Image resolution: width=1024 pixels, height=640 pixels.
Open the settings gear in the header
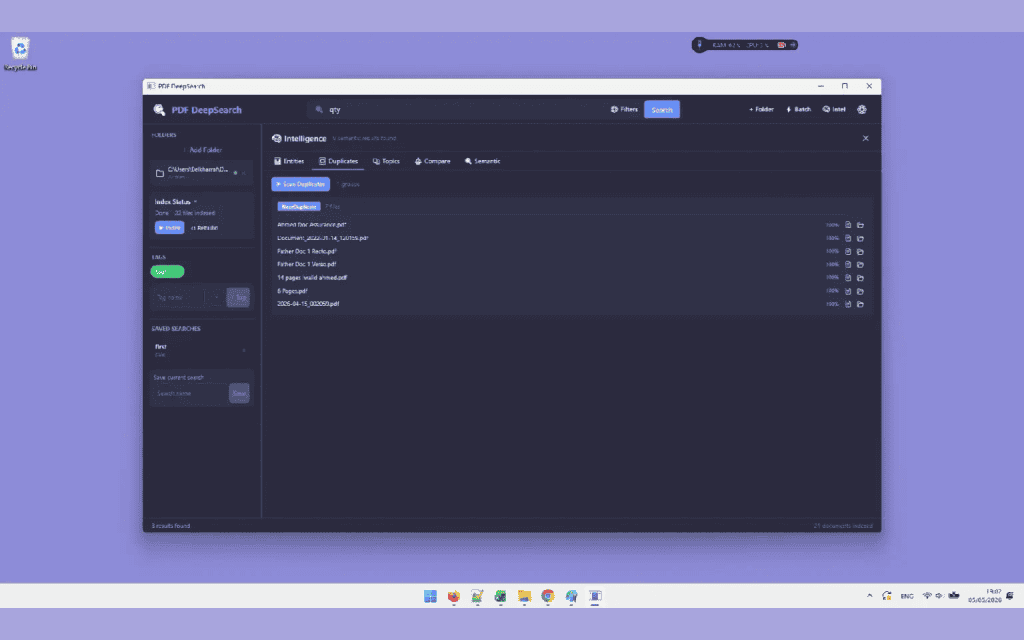click(x=862, y=110)
